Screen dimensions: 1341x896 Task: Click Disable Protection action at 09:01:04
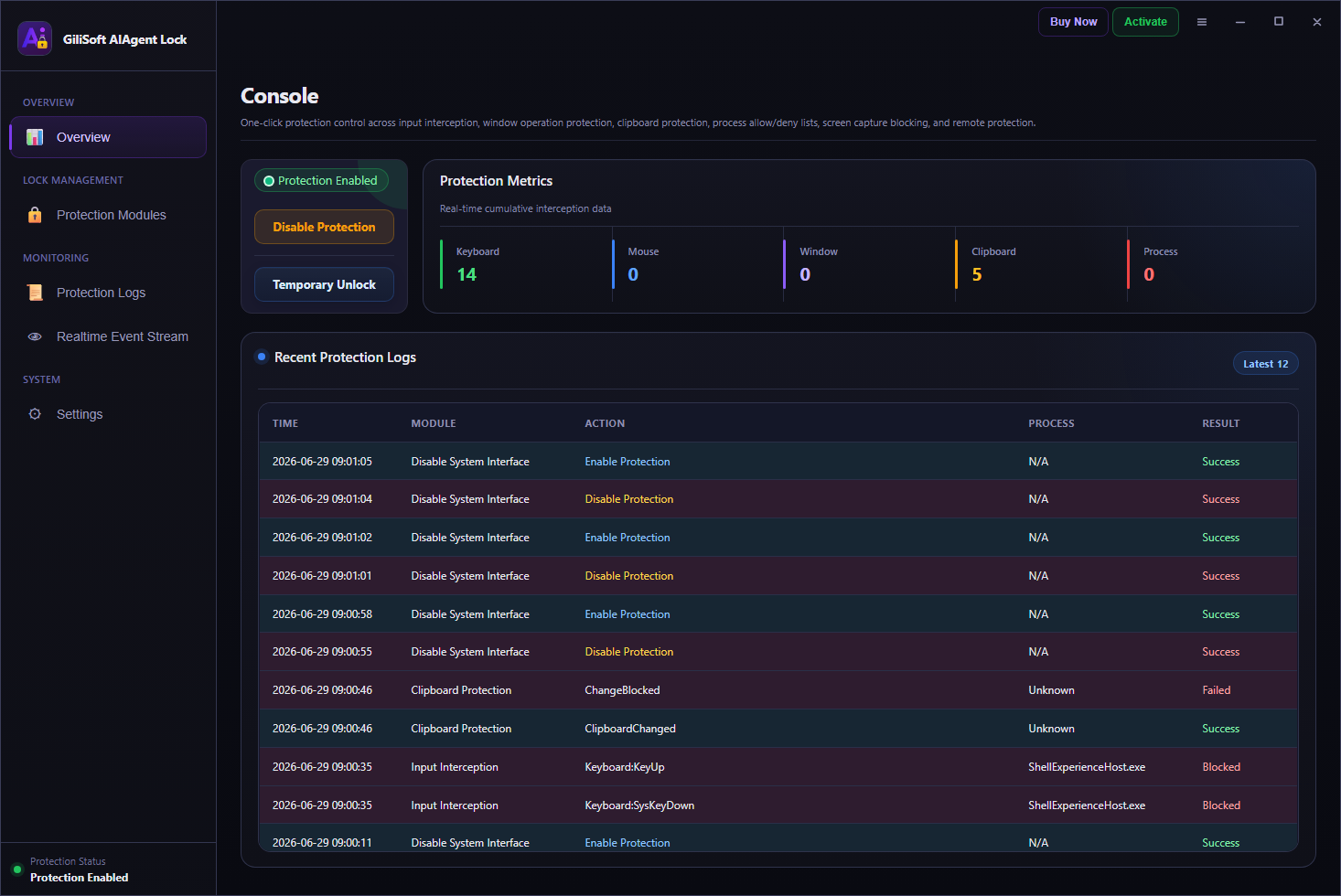click(629, 499)
